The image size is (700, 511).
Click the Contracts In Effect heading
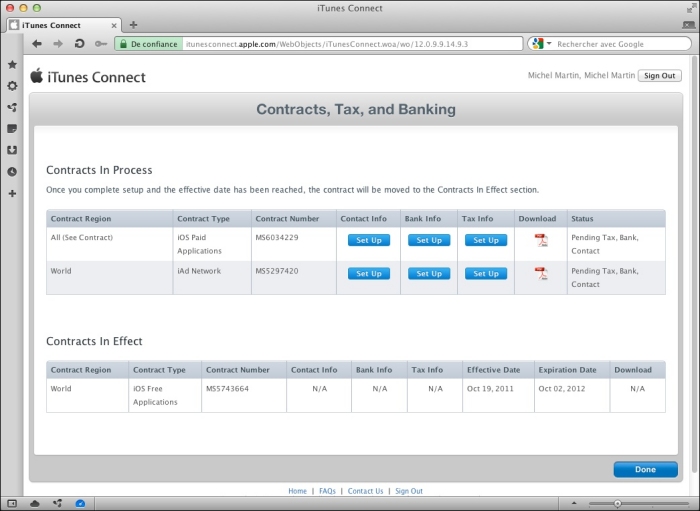(x=94, y=341)
